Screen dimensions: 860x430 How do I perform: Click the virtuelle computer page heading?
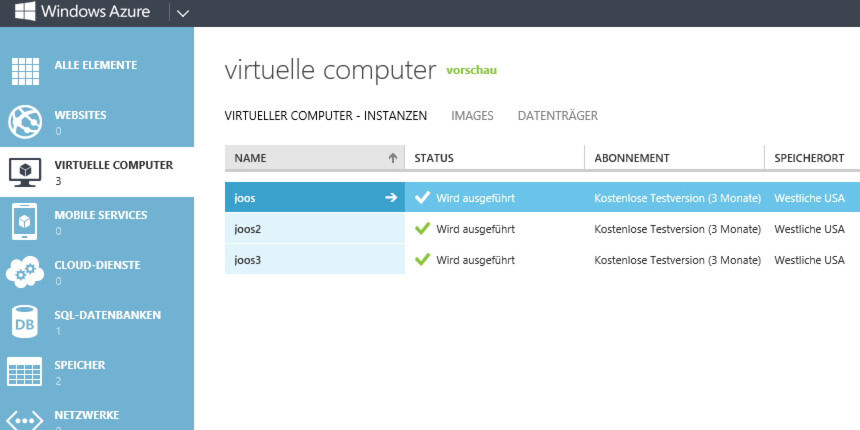click(330, 71)
